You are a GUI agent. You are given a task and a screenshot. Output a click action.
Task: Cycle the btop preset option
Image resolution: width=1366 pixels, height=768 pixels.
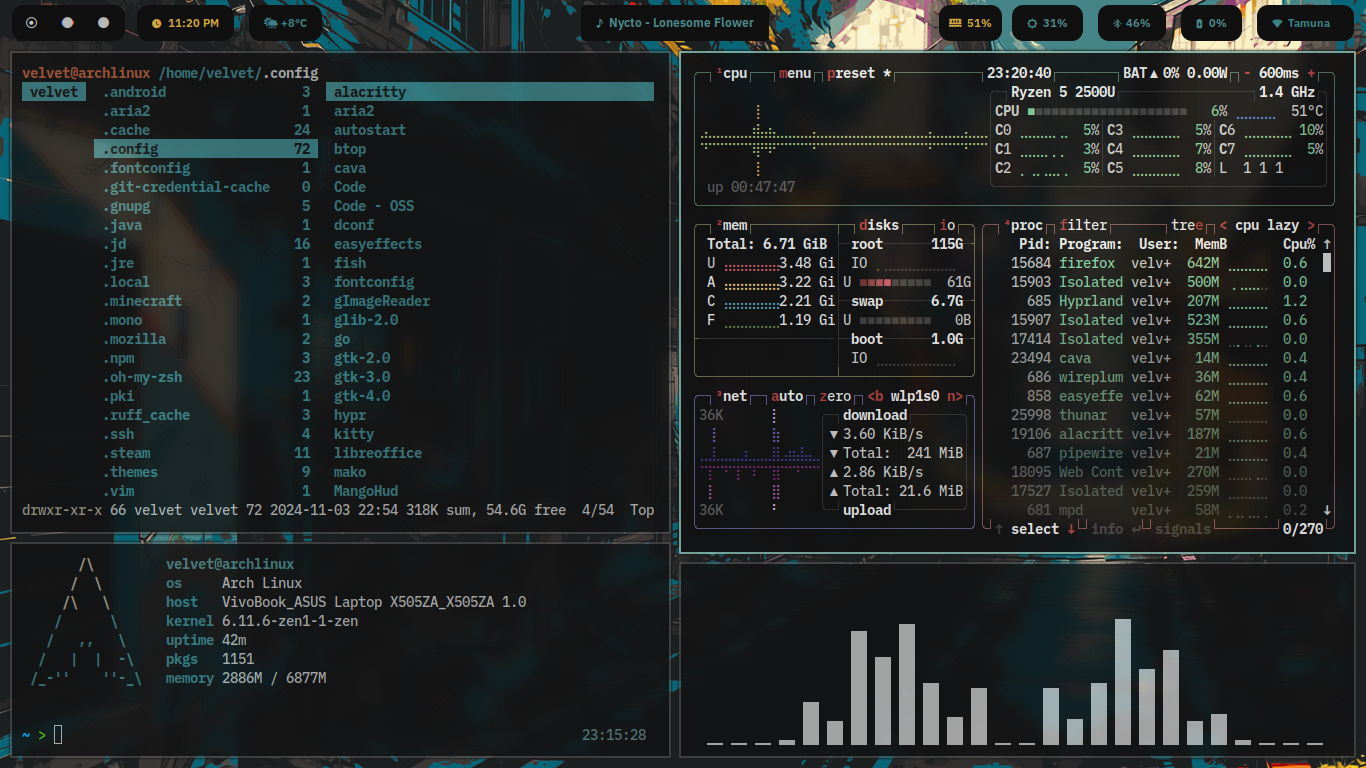pyautogui.click(x=850, y=73)
